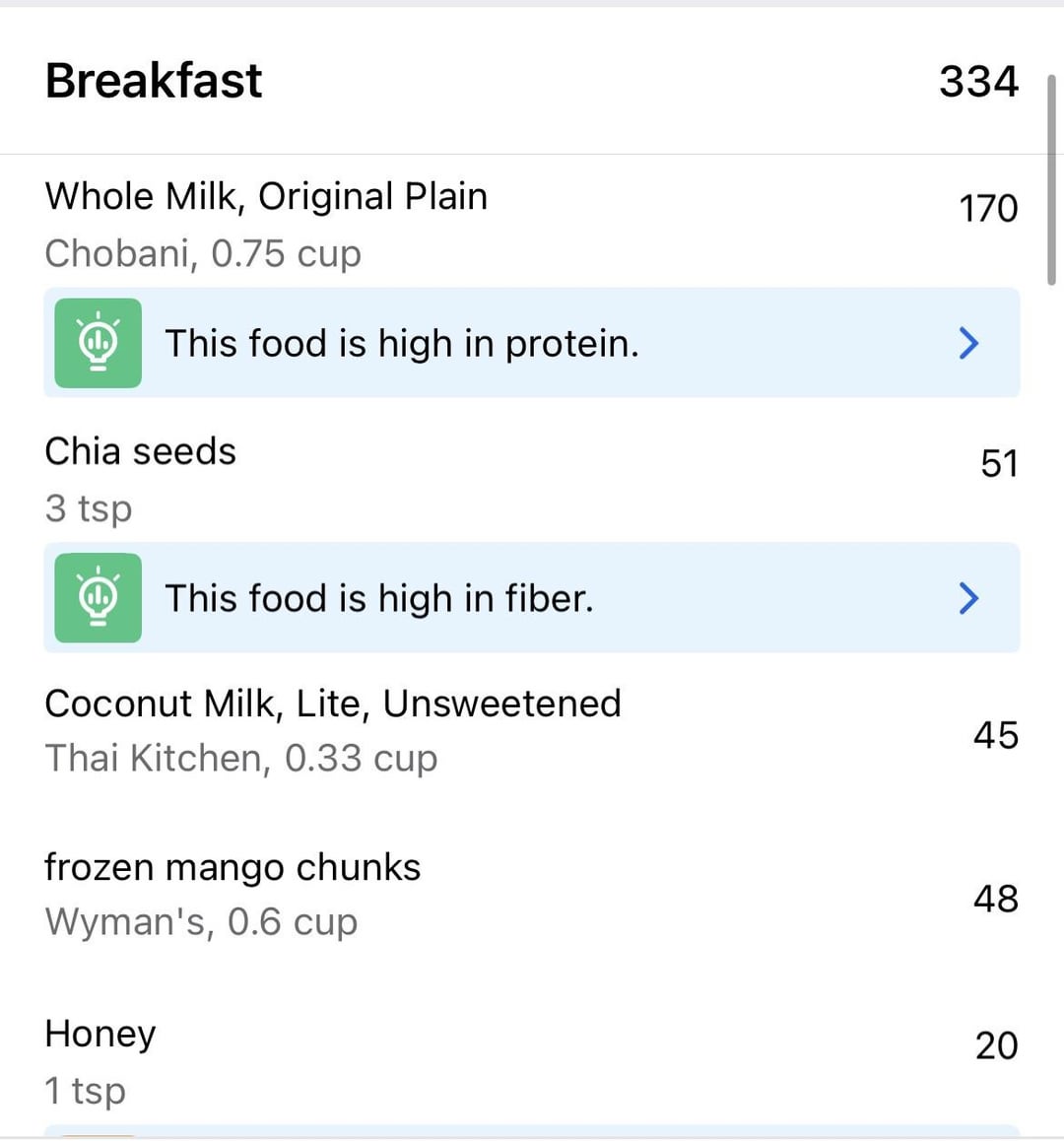Tap the Chobani, 0.75 cup serving text
The width and height of the screenshot is (1064, 1141).
203,254
